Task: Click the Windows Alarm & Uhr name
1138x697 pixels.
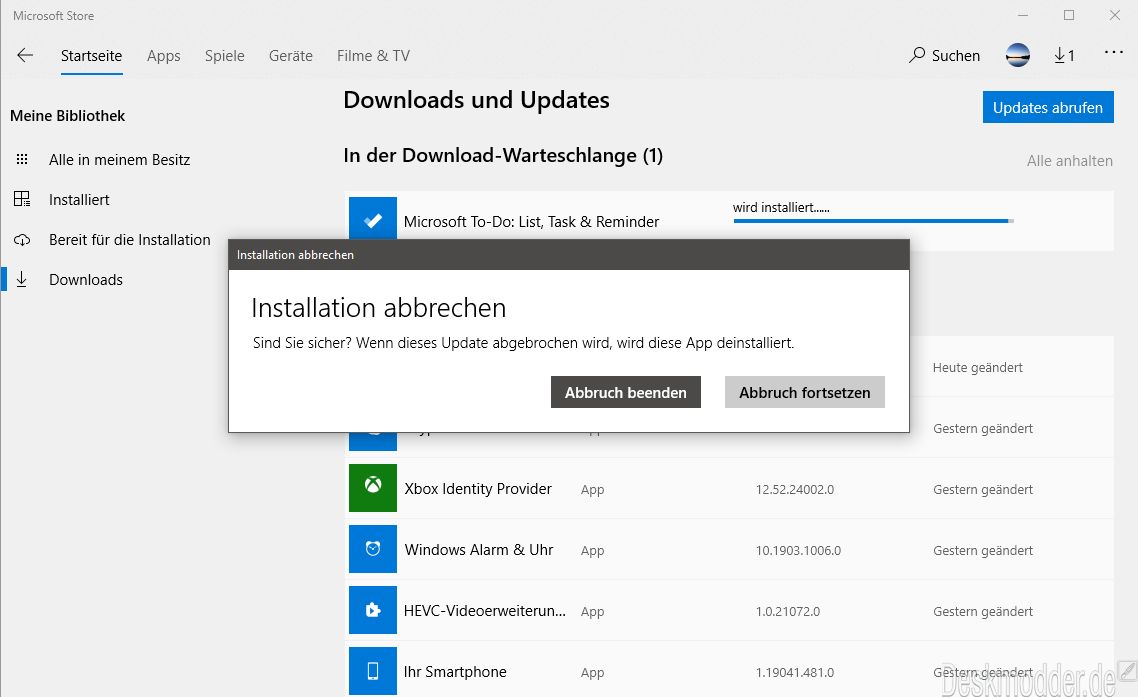Action: pos(479,550)
